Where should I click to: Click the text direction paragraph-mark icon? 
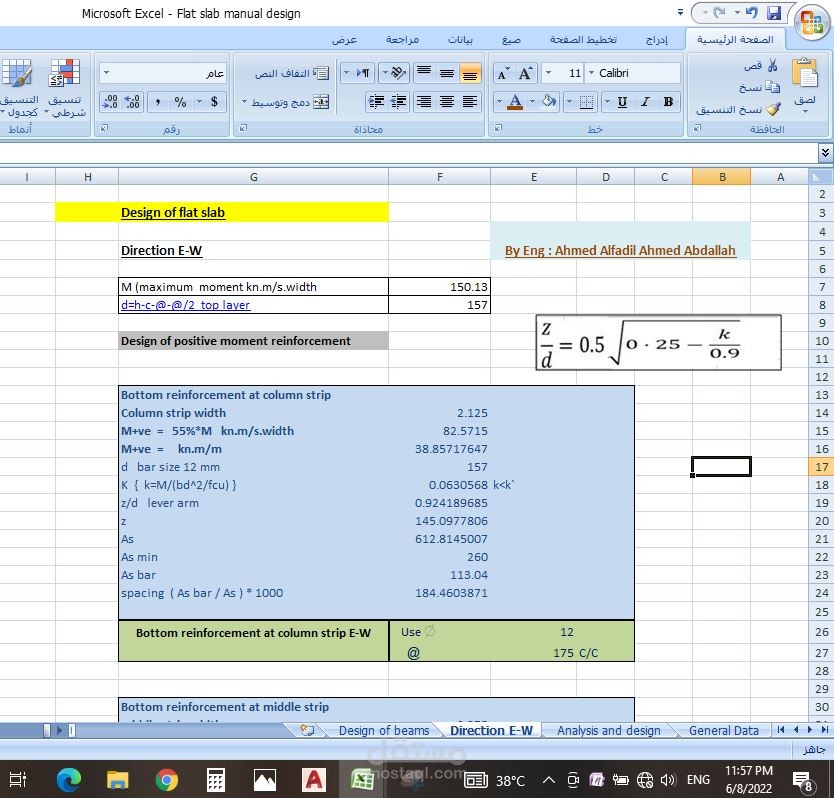click(x=363, y=73)
